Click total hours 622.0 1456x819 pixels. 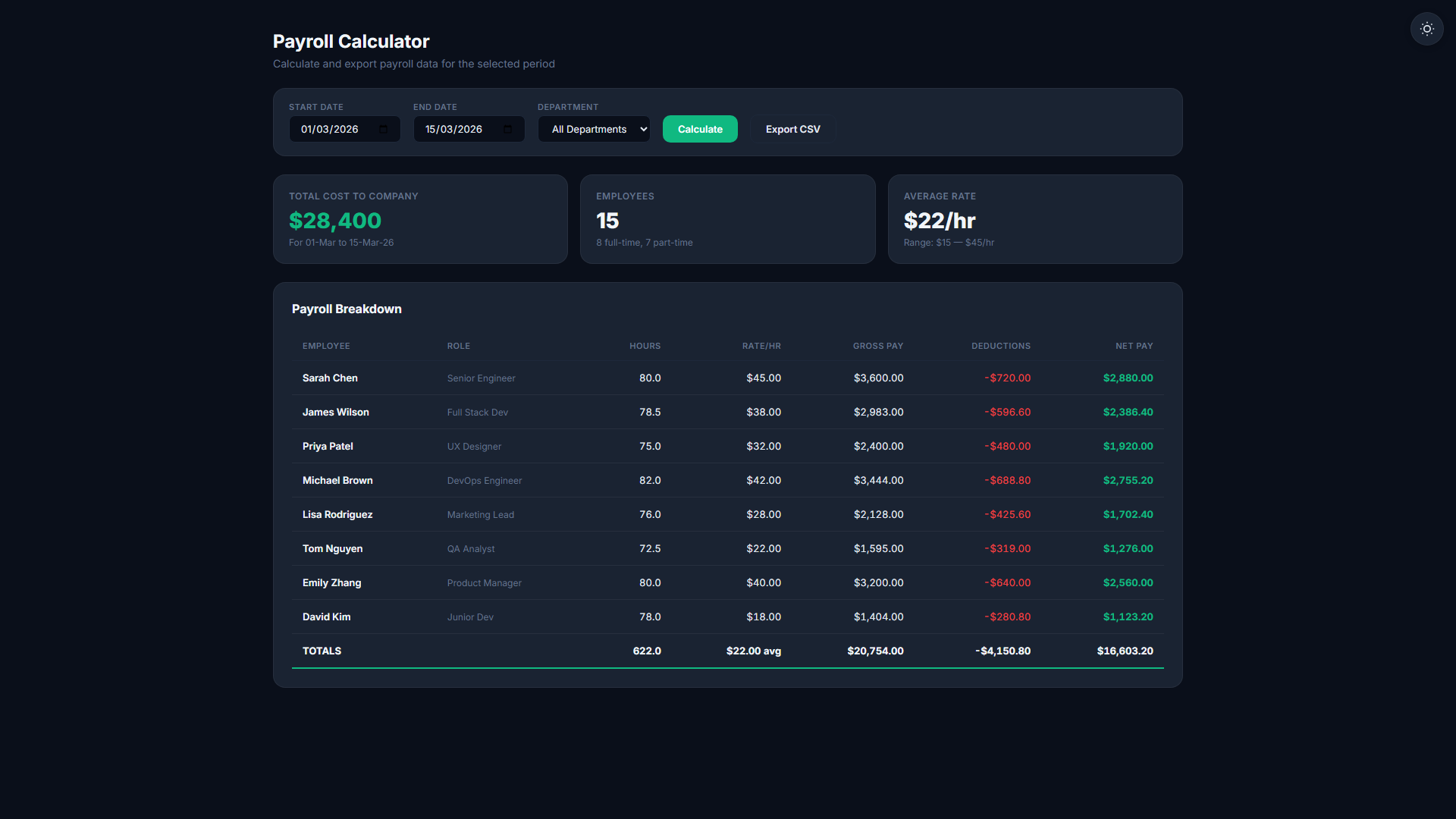(x=647, y=651)
